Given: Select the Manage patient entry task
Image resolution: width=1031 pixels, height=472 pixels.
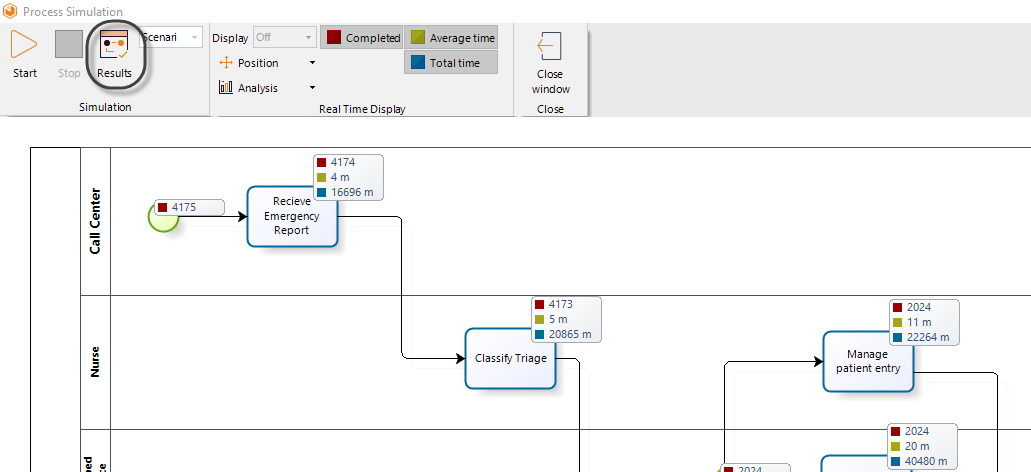Looking at the screenshot, I should pos(868,362).
